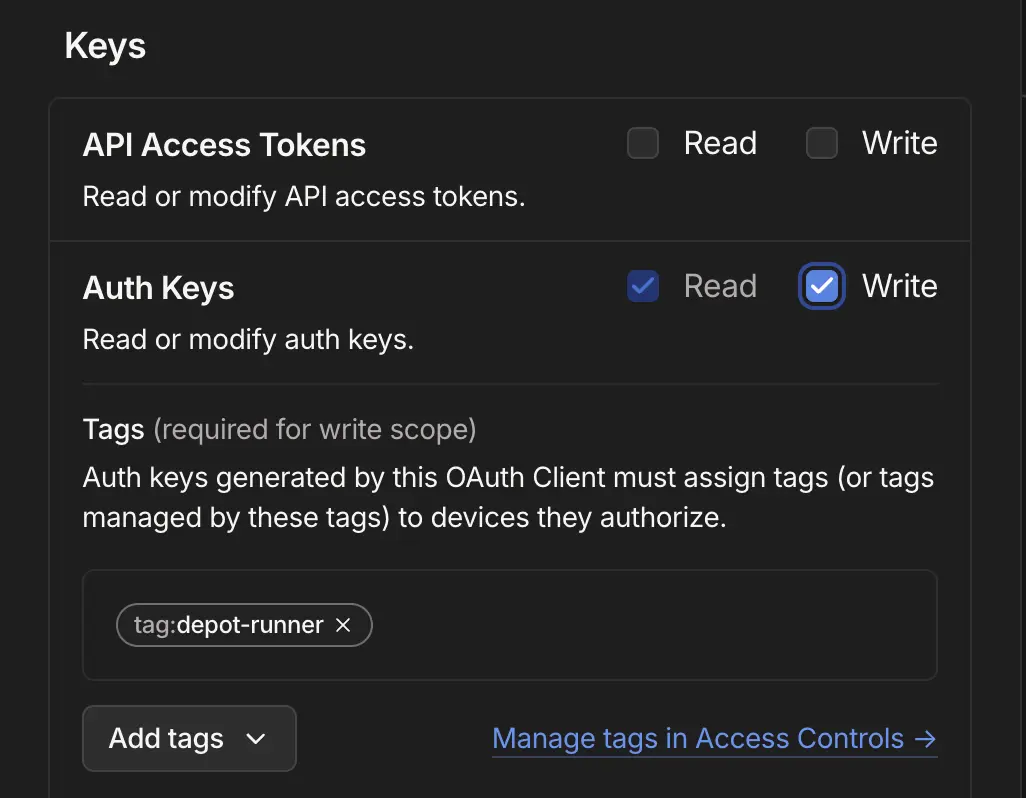
Task: Remove the depot-runner tag with its X icon
Action: click(x=343, y=625)
